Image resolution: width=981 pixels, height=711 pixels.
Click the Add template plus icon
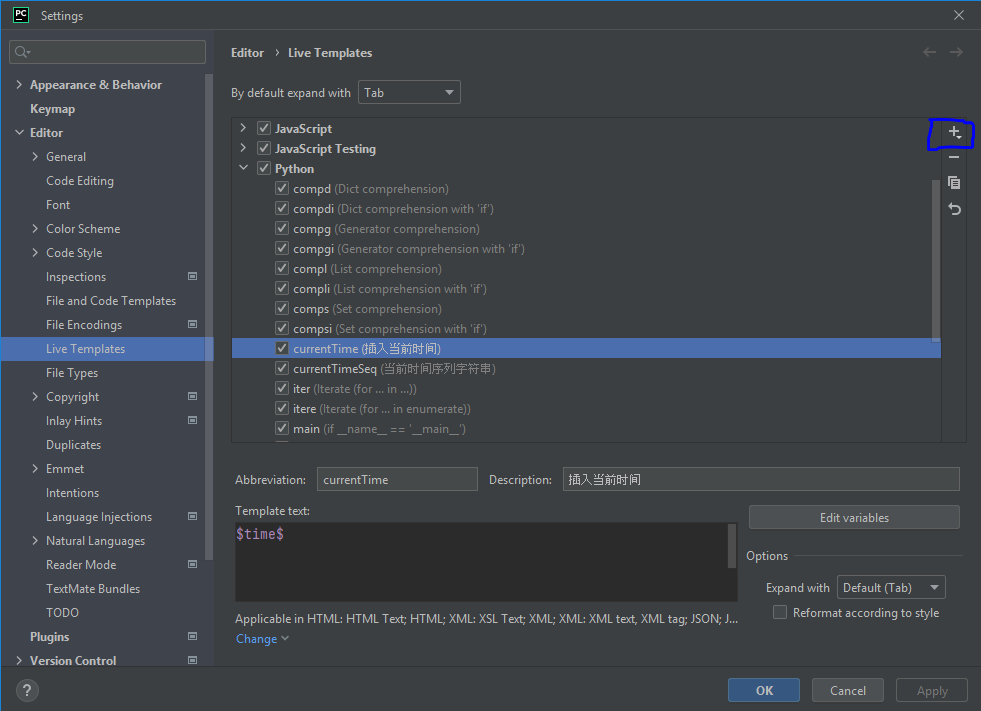954,132
